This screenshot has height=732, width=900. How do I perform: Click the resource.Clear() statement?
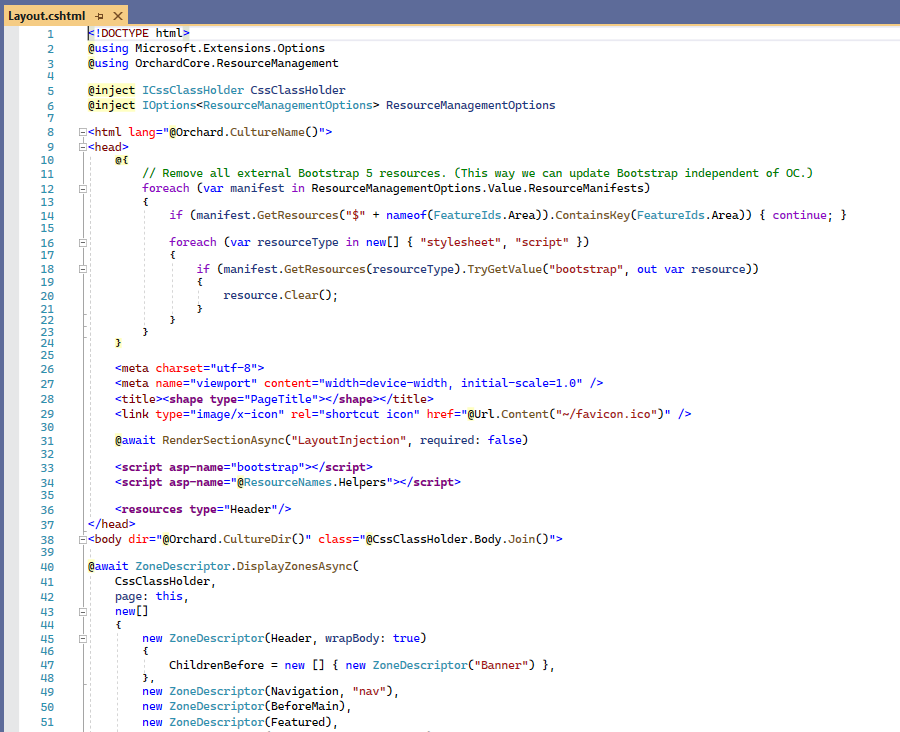pos(280,295)
